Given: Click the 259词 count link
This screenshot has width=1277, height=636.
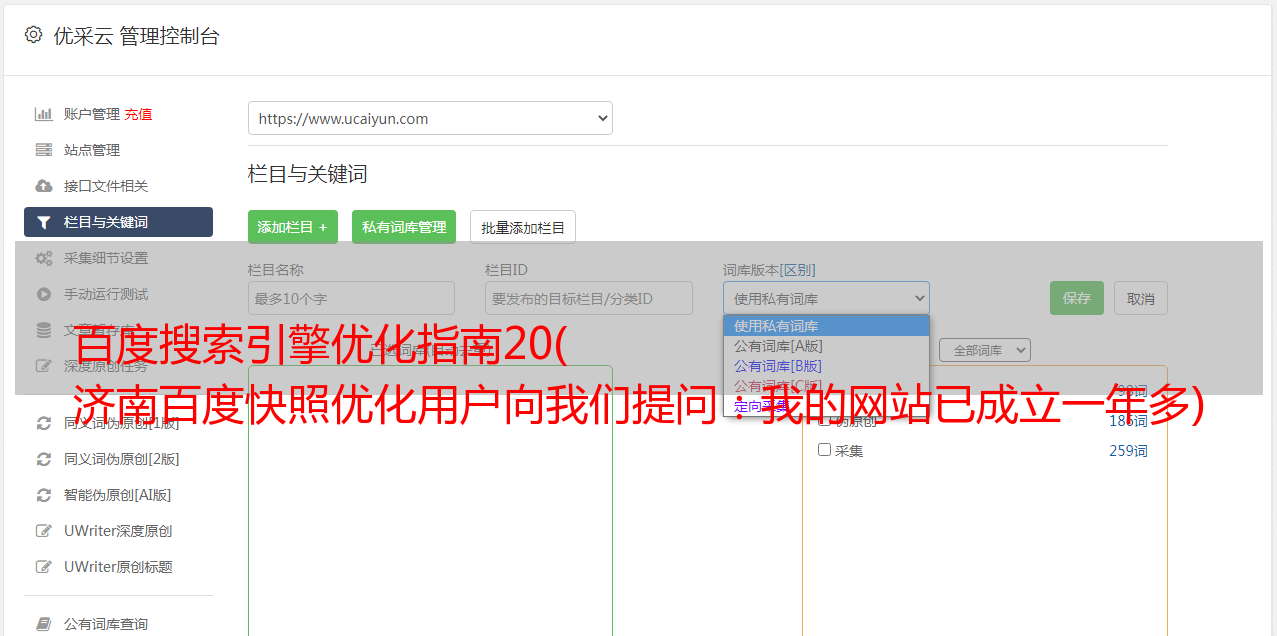Looking at the screenshot, I should click(1128, 451).
